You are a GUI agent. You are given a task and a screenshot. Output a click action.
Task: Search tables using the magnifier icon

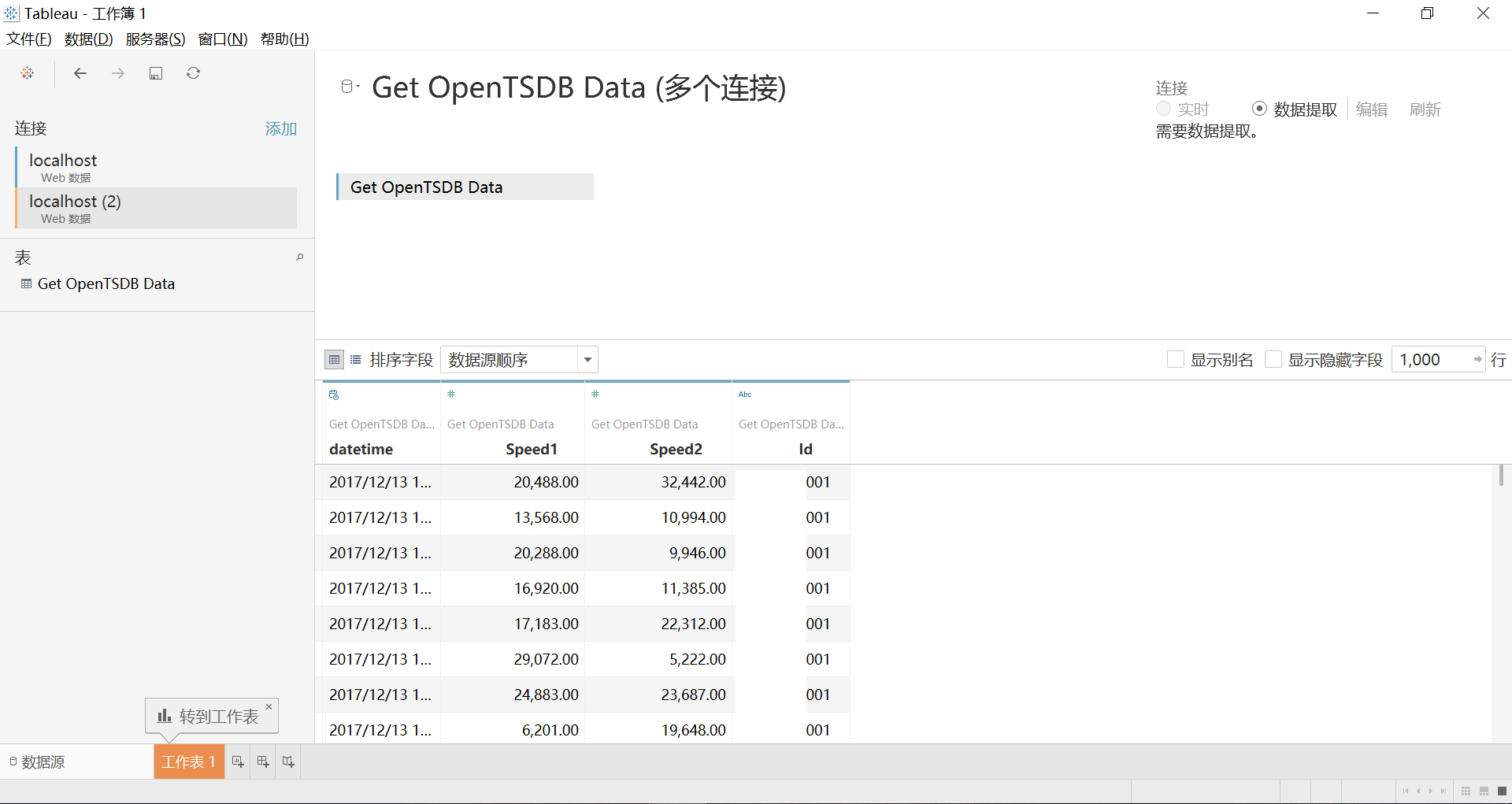click(299, 258)
